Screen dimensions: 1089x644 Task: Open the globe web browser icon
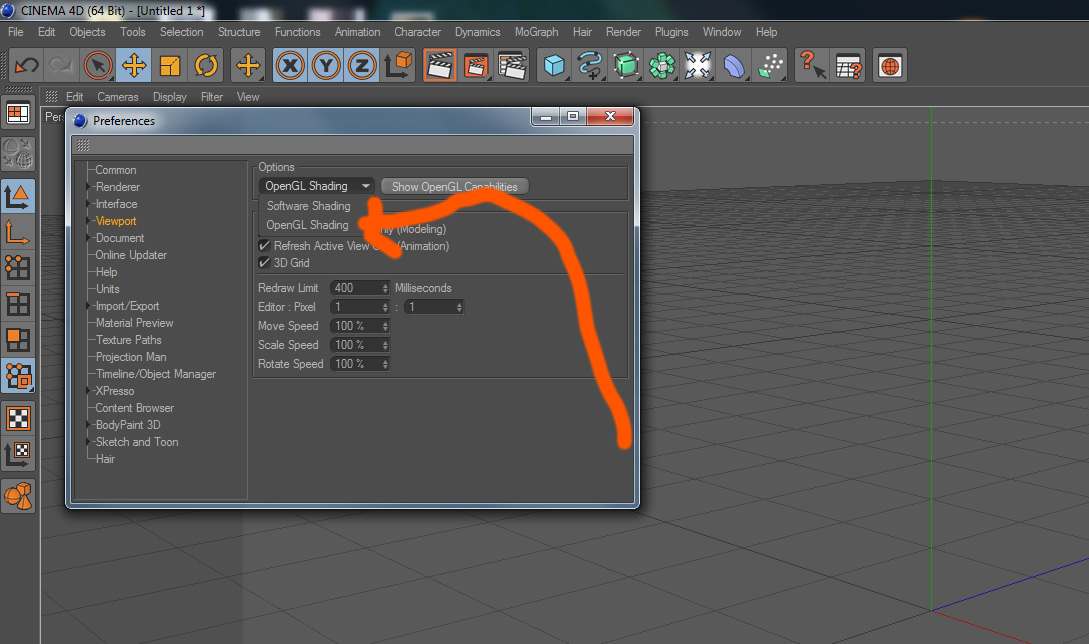[890, 66]
